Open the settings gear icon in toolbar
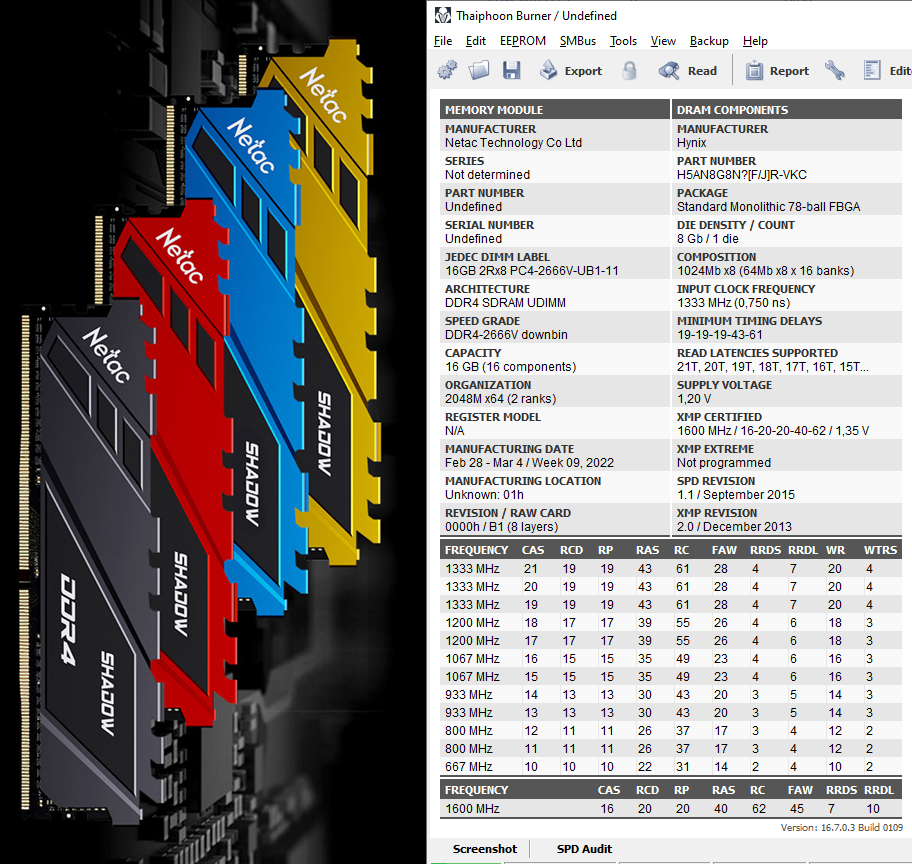 [x=447, y=70]
